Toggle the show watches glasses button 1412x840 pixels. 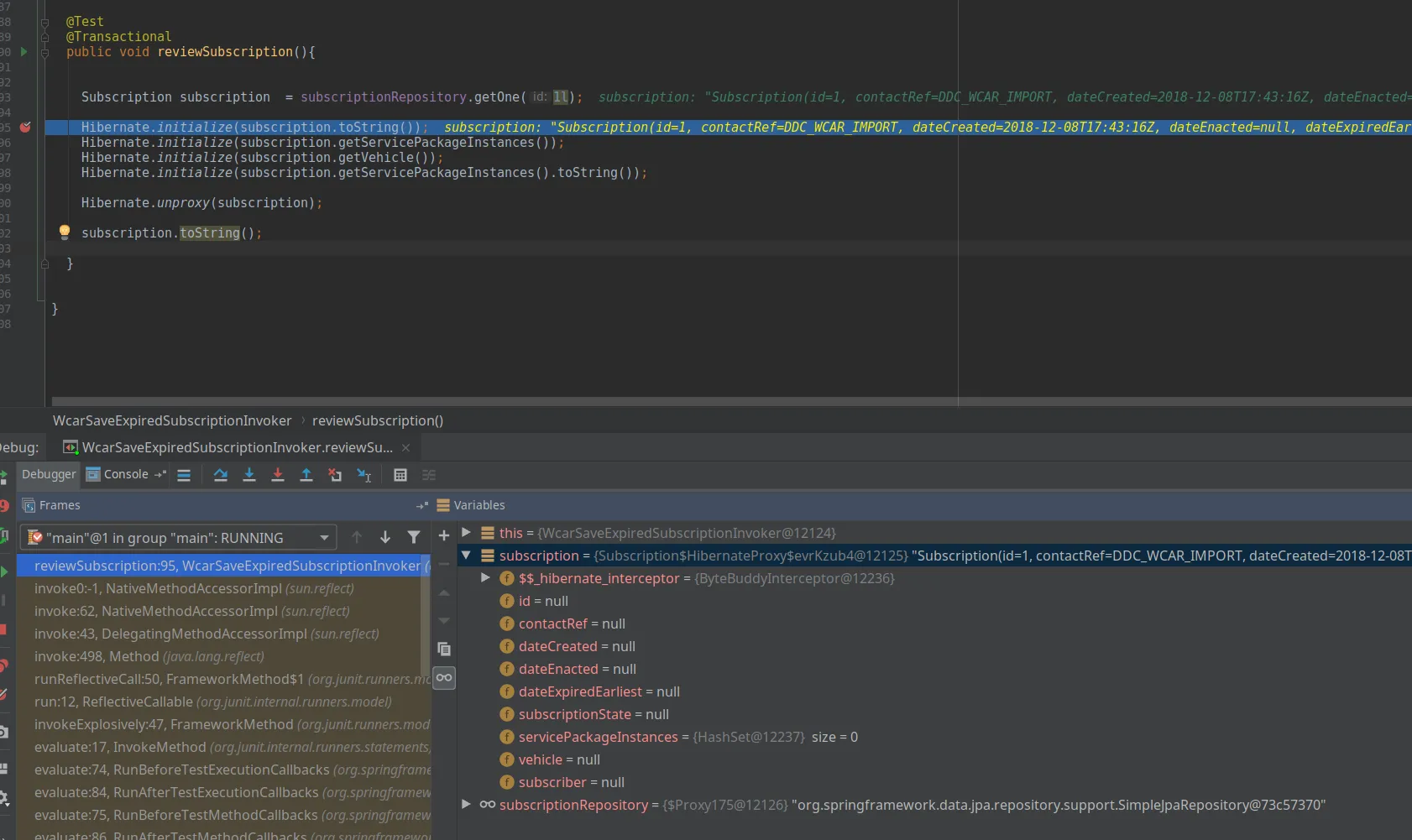click(444, 677)
